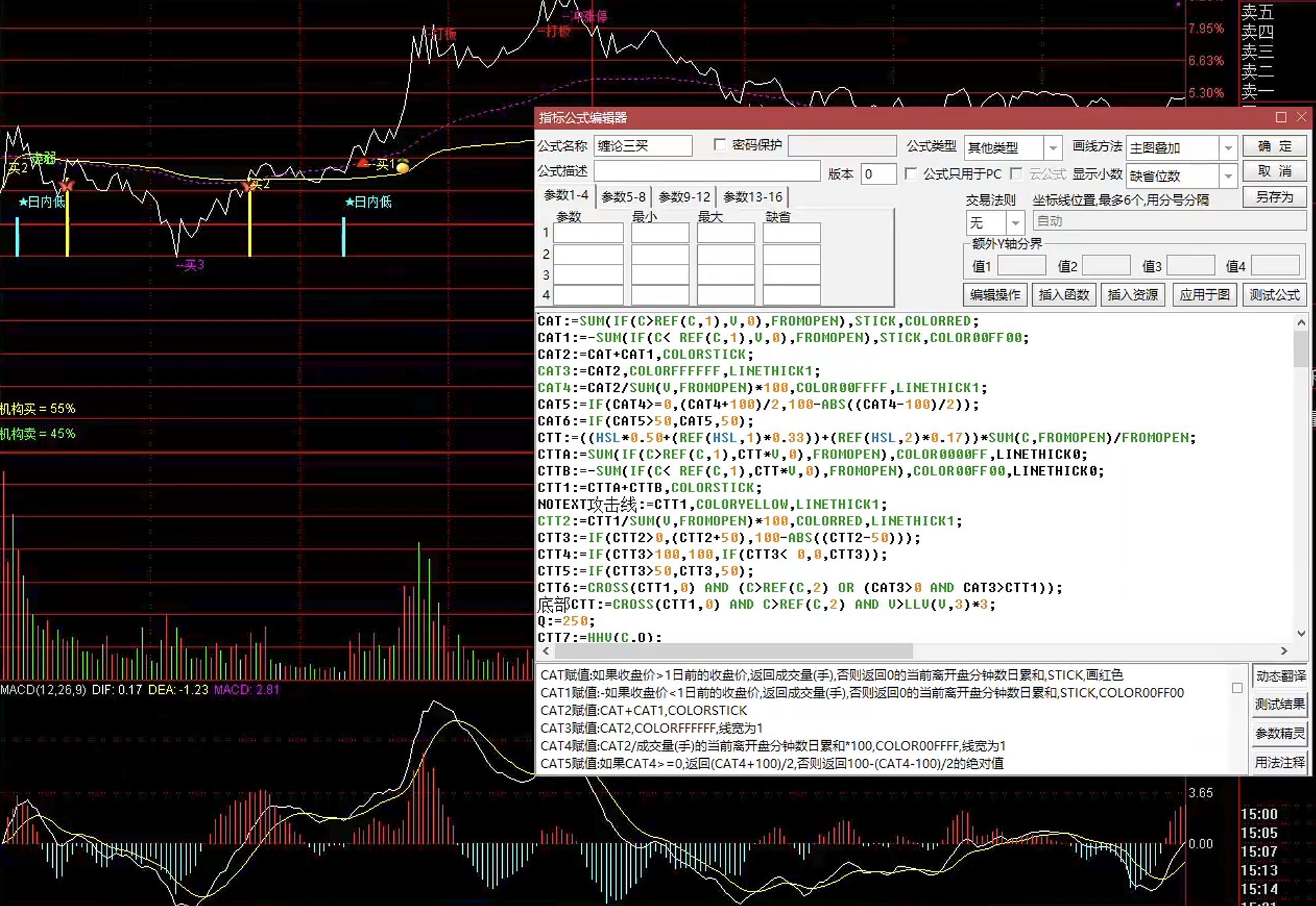Image resolution: width=1316 pixels, height=906 pixels.
Task: Click the CAT3赋值 translation line
Action: [651, 728]
